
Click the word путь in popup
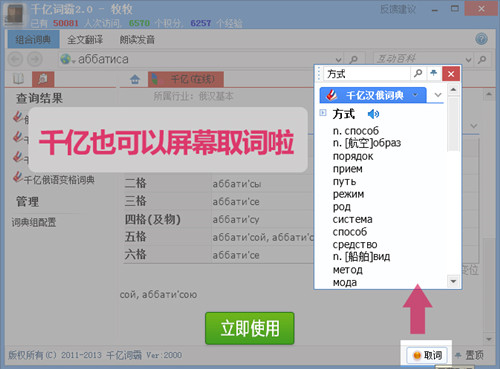(x=345, y=181)
